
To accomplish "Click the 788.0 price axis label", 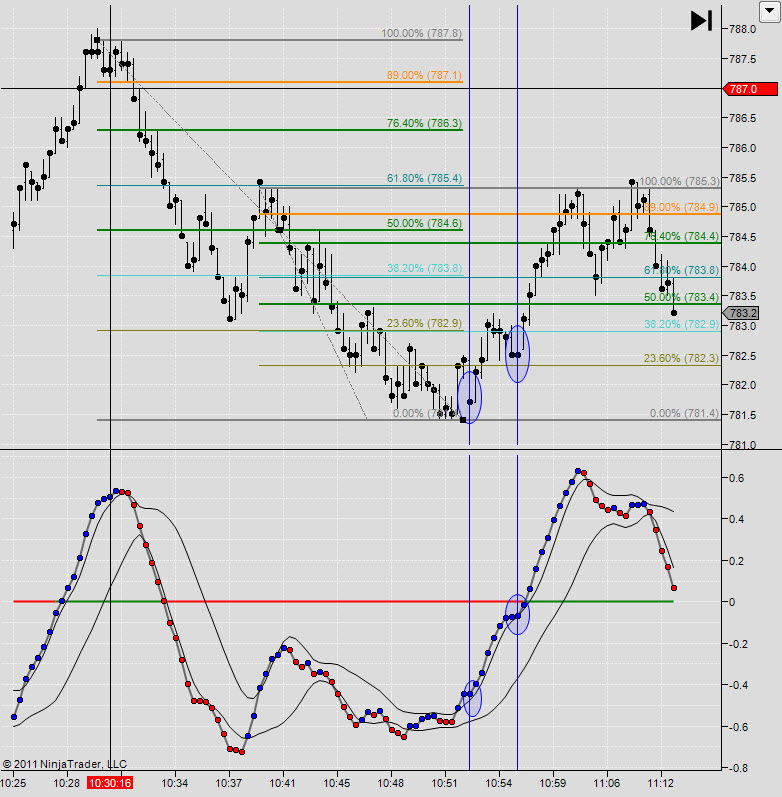I will [x=742, y=29].
